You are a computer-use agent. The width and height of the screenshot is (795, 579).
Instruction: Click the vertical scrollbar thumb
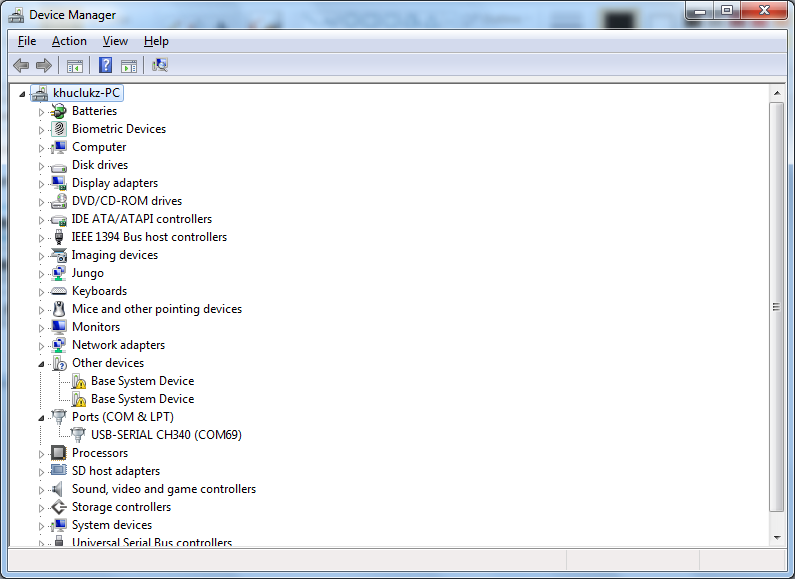[x=776, y=307]
